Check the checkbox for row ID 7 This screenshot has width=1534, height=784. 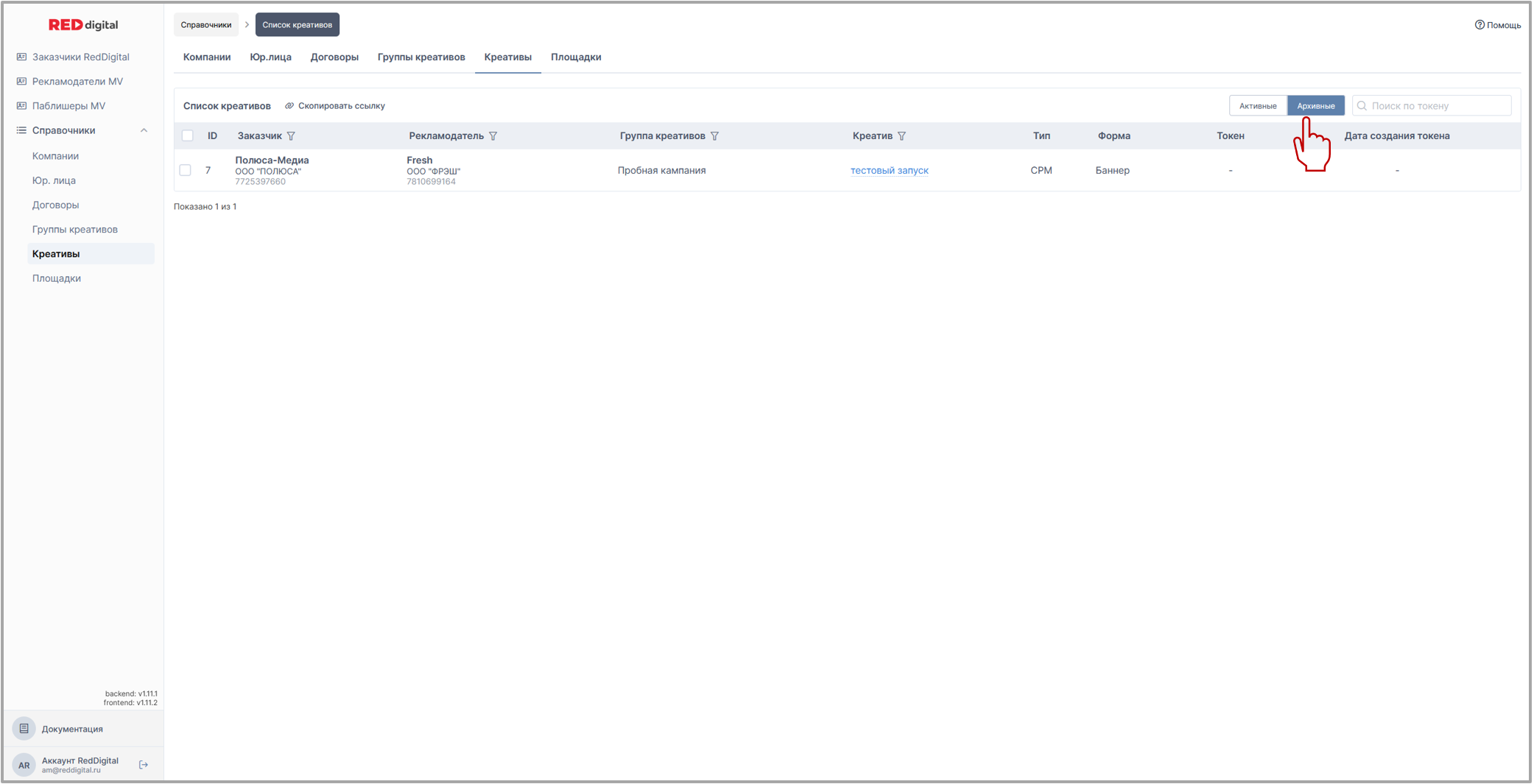pos(186,170)
